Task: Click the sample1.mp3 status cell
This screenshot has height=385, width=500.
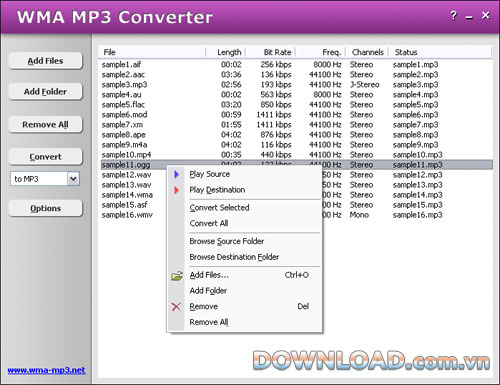Action: [415, 65]
